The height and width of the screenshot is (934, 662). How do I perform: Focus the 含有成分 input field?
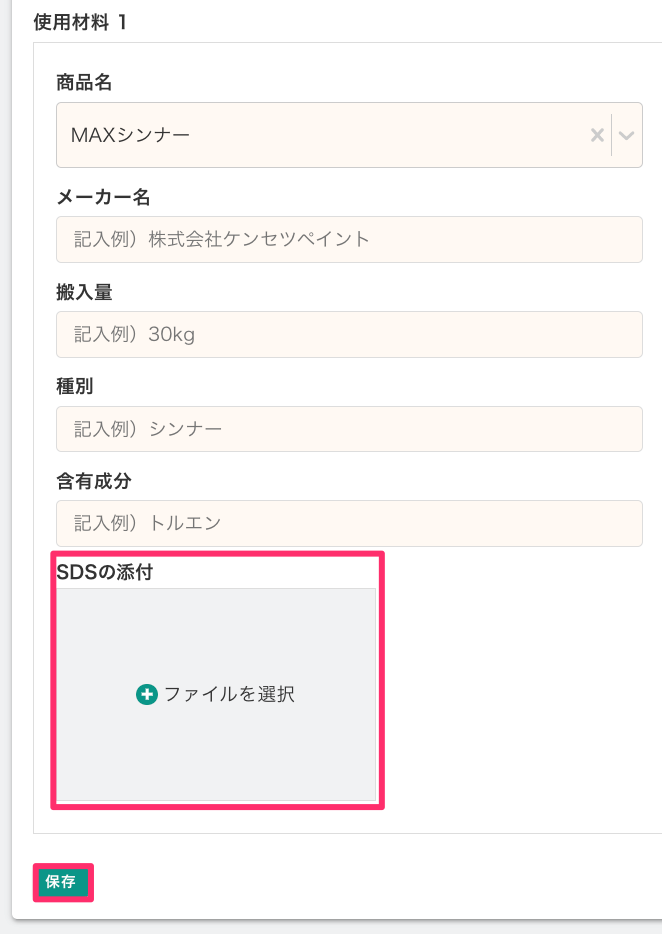[x=349, y=523]
